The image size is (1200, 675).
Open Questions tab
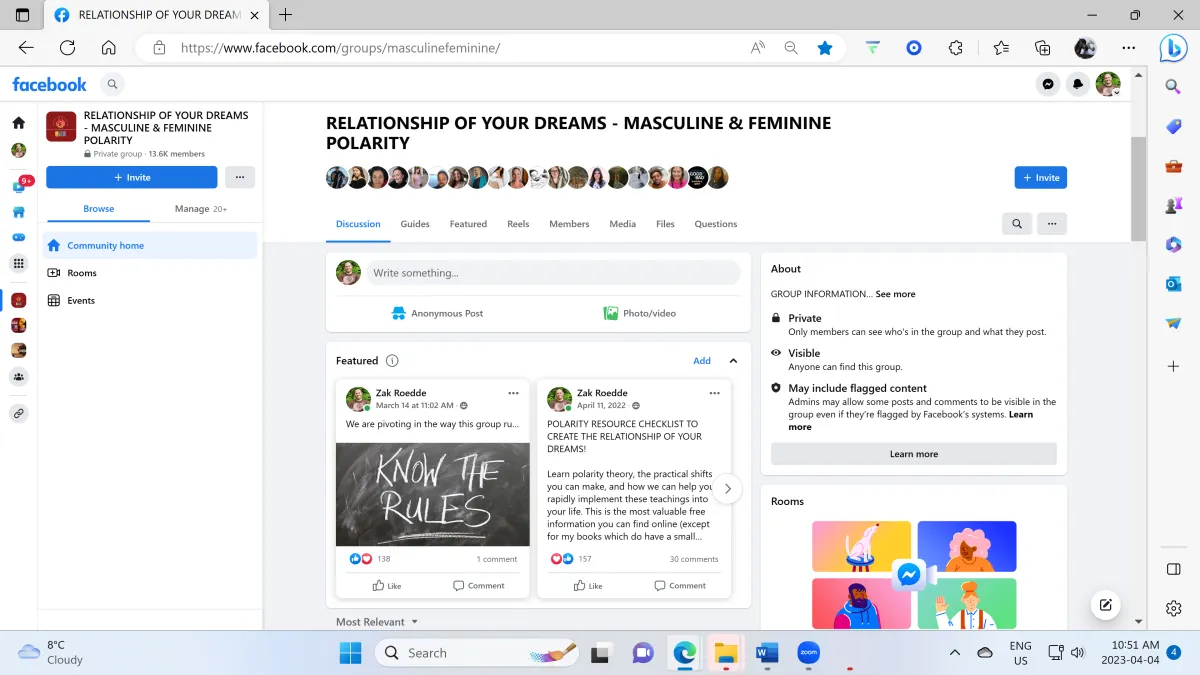[x=716, y=224]
